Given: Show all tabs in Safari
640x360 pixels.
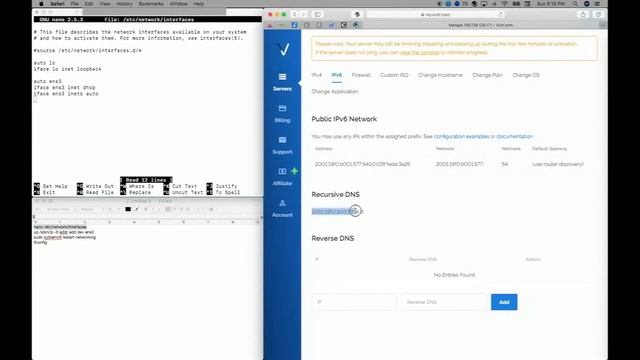Looking at the screenshot, I should (598, 14).
